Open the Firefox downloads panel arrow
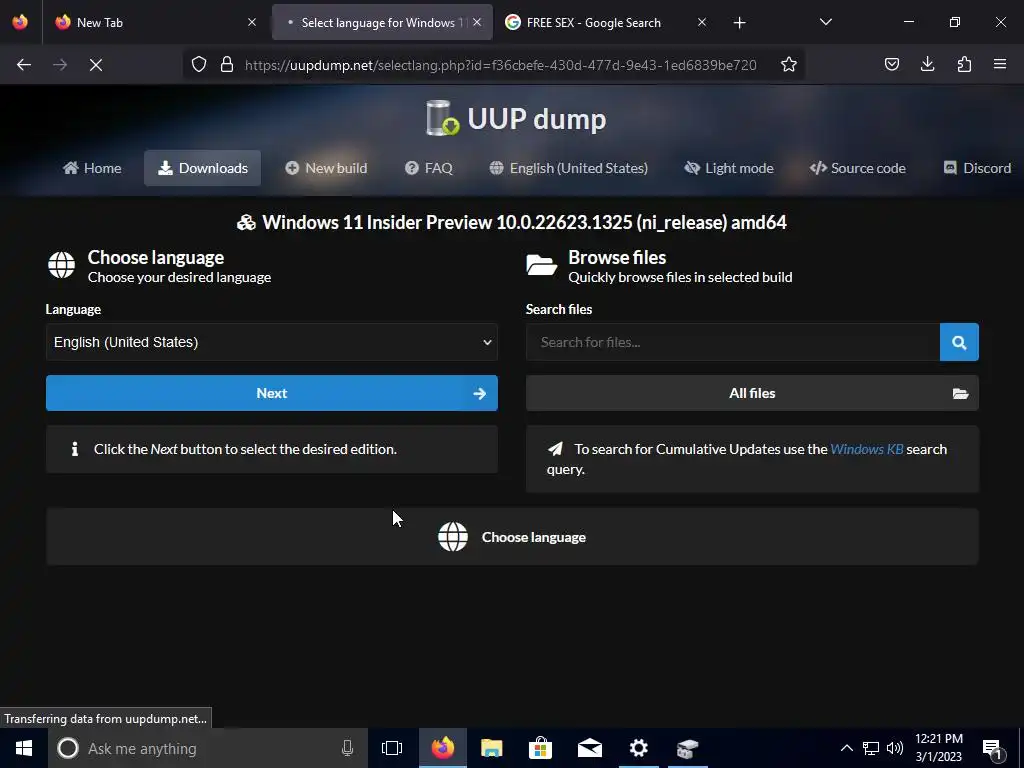1024x768 pixels. 927,64
